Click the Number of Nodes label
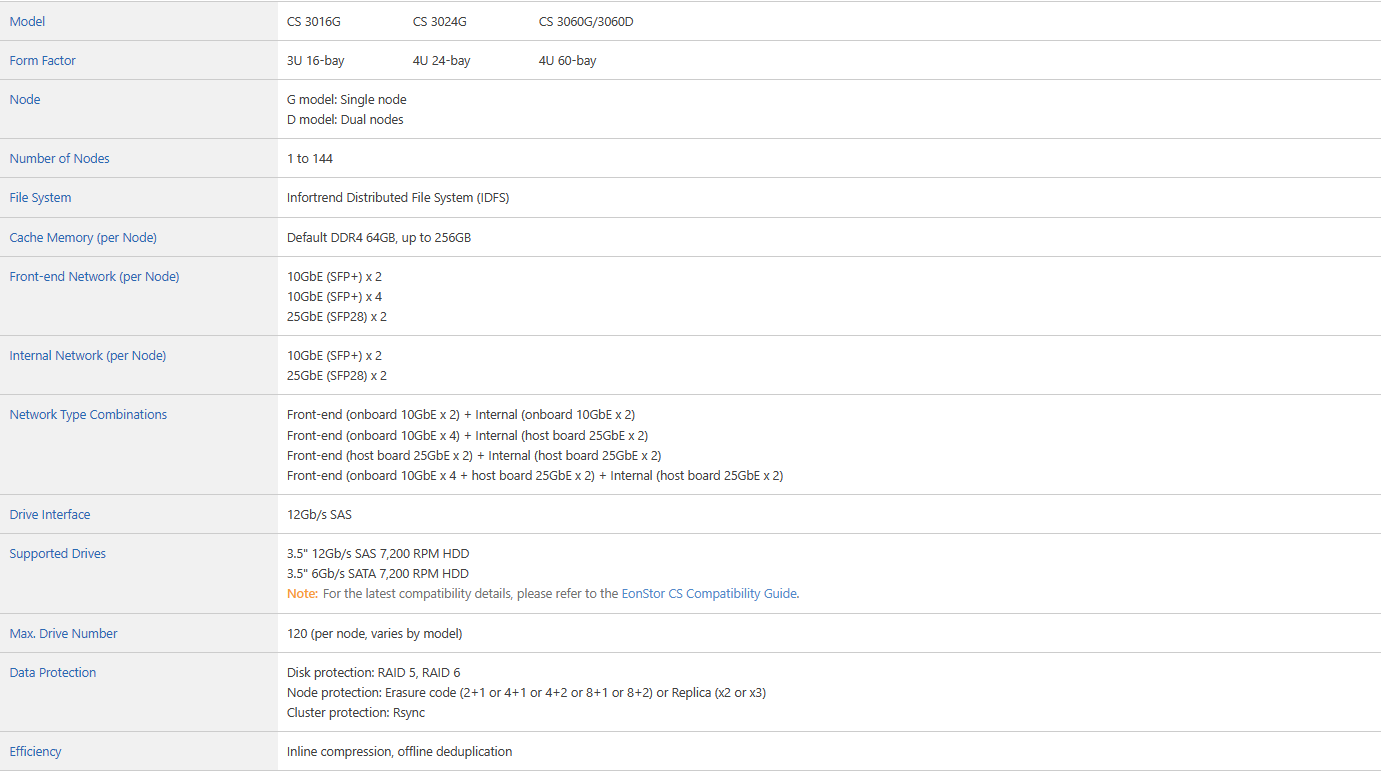 (59, 158)
